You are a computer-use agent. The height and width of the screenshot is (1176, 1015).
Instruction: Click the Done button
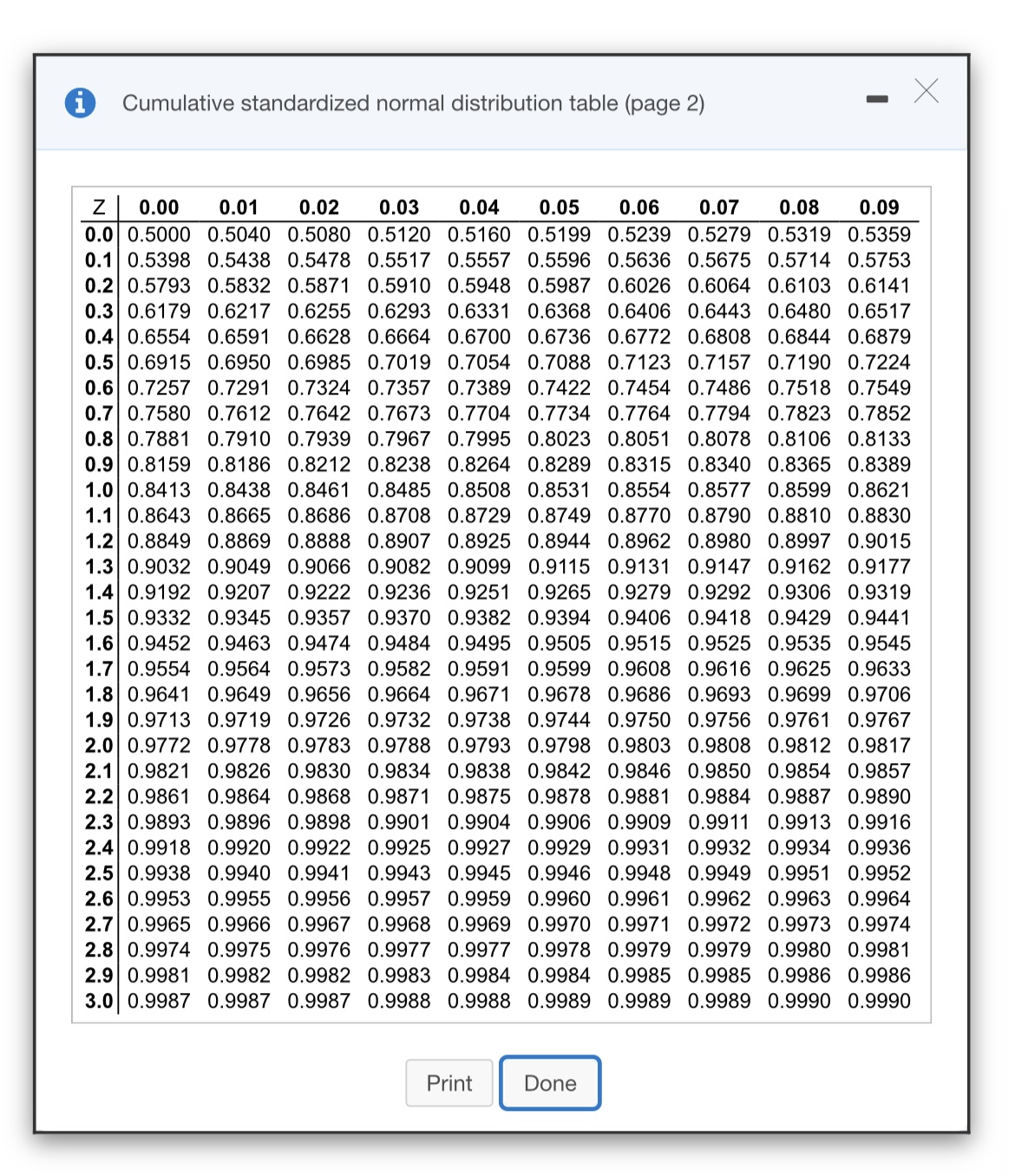click(x=549, y=1082)
